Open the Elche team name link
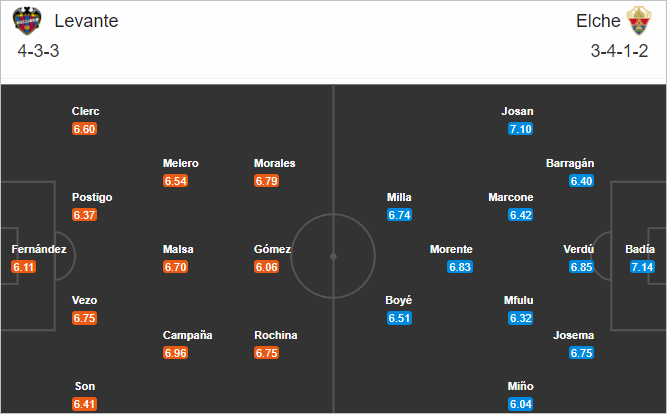 click(x=598, y=21)
